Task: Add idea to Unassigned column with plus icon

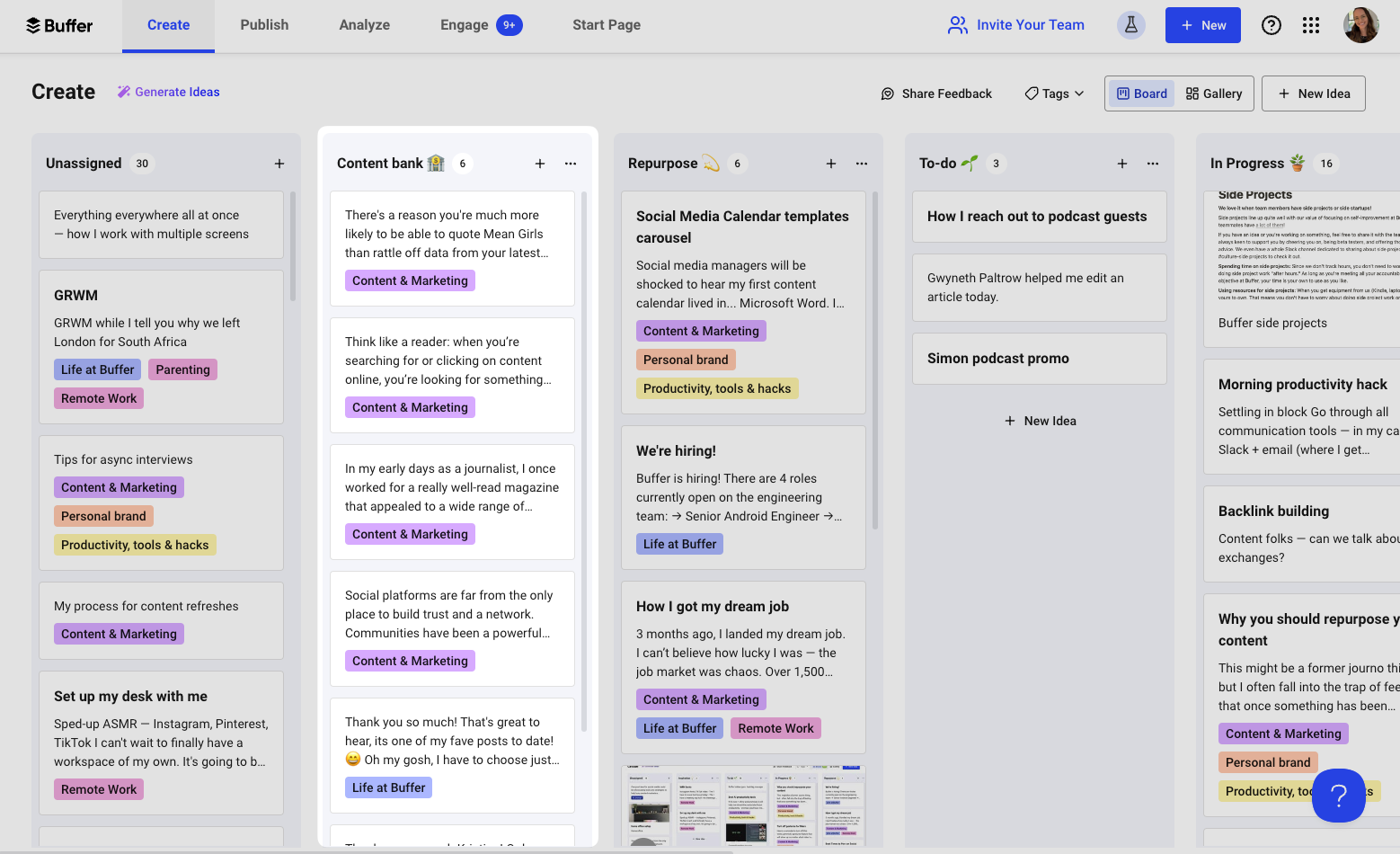Action: (x=279, y=164)
